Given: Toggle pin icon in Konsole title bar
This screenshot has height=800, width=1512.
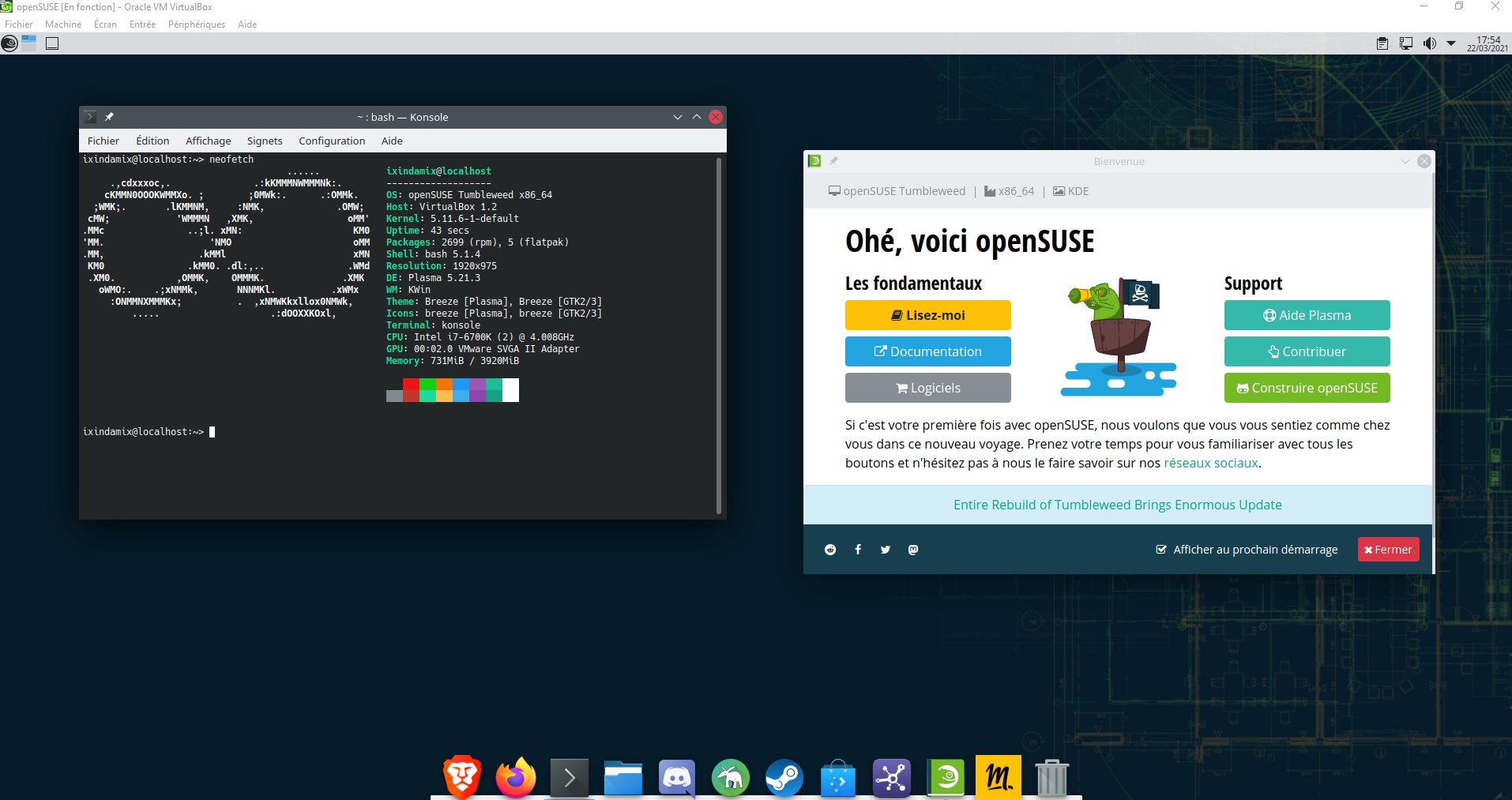Looking at the screenshot, I should coord(109,117).
